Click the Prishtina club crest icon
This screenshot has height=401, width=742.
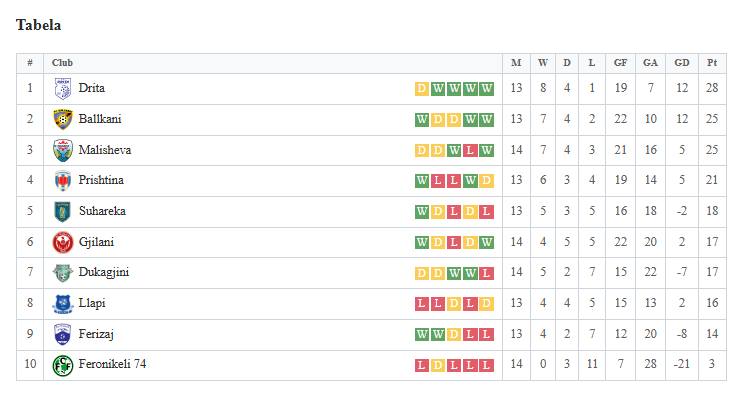coord(62,181)
